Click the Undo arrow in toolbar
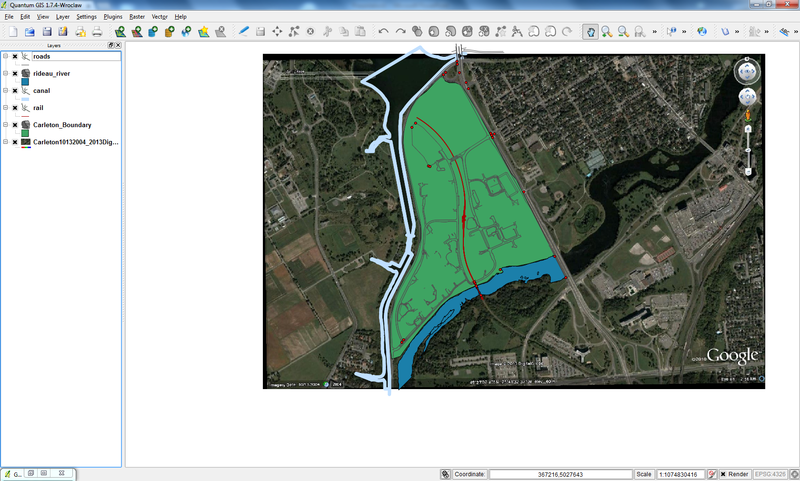This screenshot has height=481, width=800. point(383,32)
